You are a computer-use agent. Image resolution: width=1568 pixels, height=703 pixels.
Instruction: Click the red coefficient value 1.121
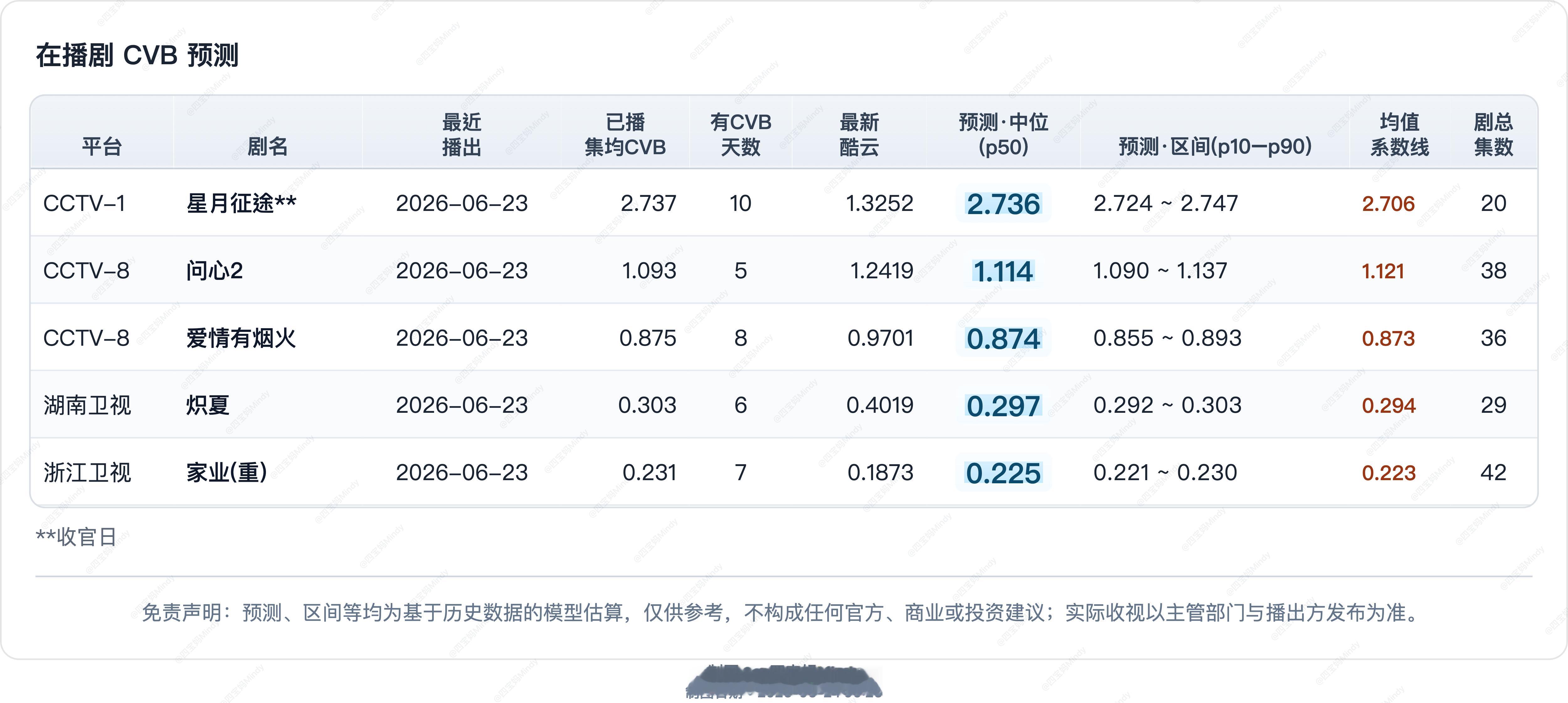[x=1383, y=271]
